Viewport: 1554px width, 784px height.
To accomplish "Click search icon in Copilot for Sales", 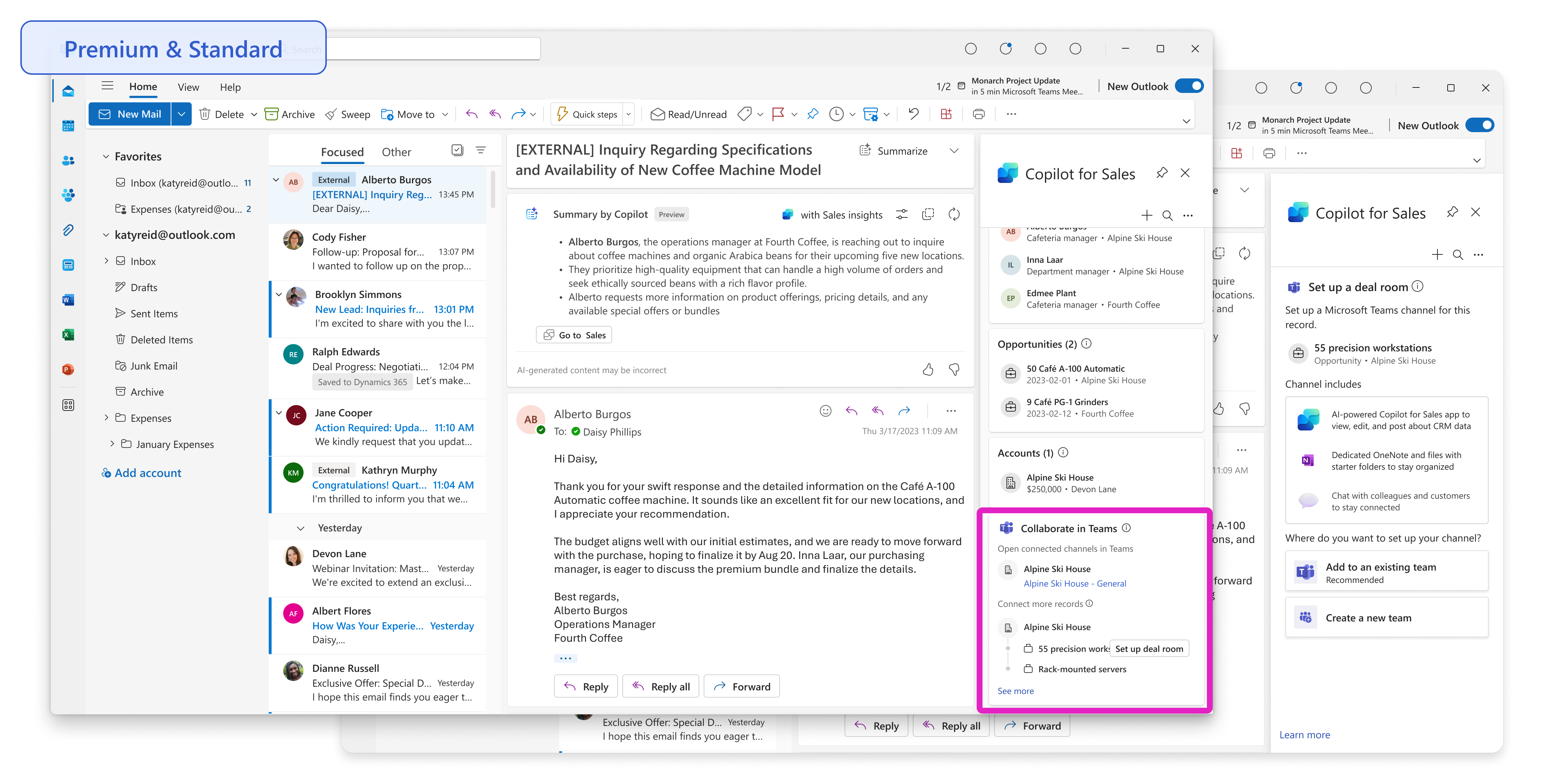I will click(1167, 215).
